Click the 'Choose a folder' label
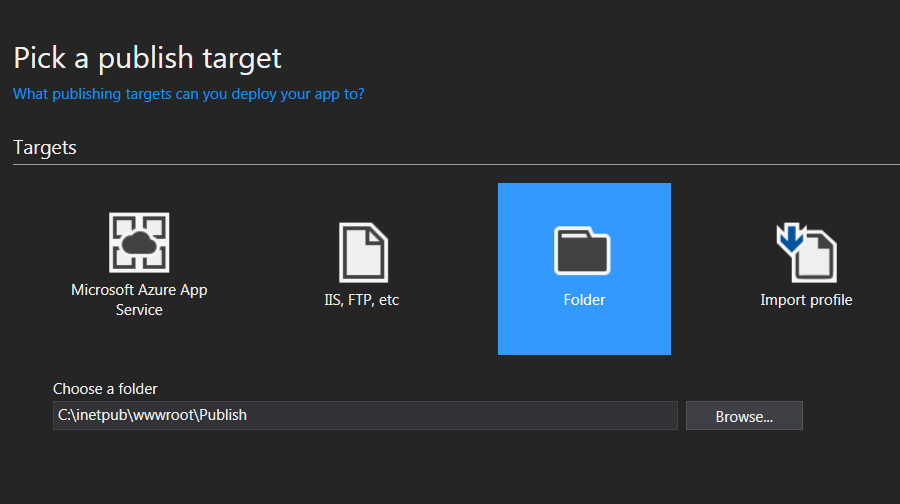This screenshot has height=504, width=900. coord(105,389)
